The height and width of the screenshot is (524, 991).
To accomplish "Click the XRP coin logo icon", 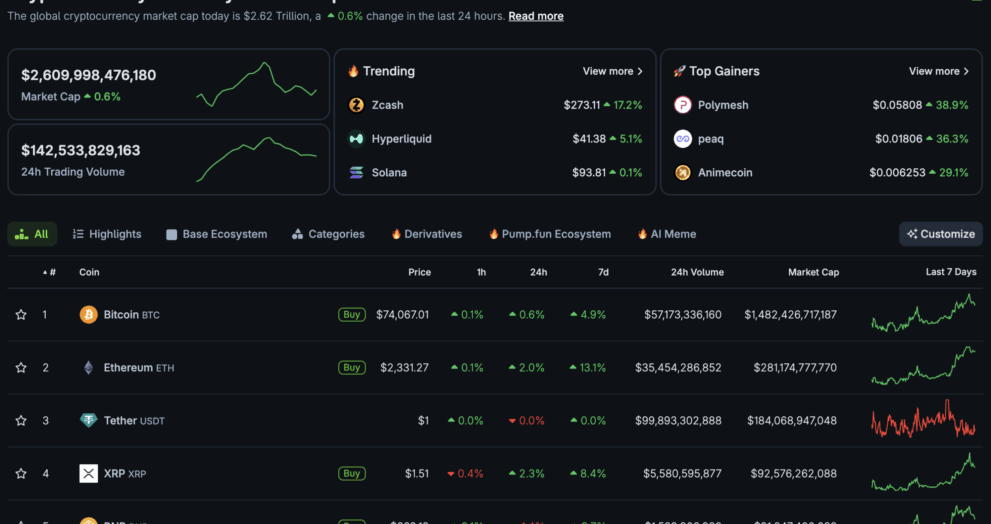I will click(x=89, y=474).
